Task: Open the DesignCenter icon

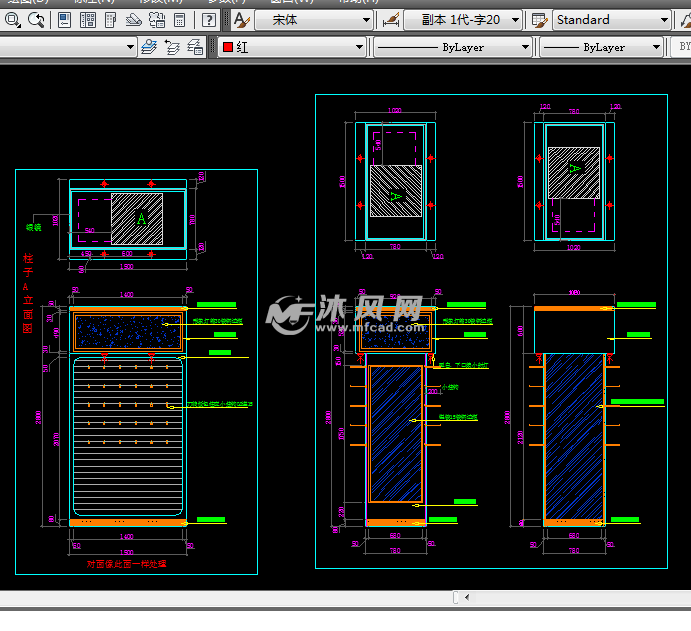Action: click(x=88, y=20)
